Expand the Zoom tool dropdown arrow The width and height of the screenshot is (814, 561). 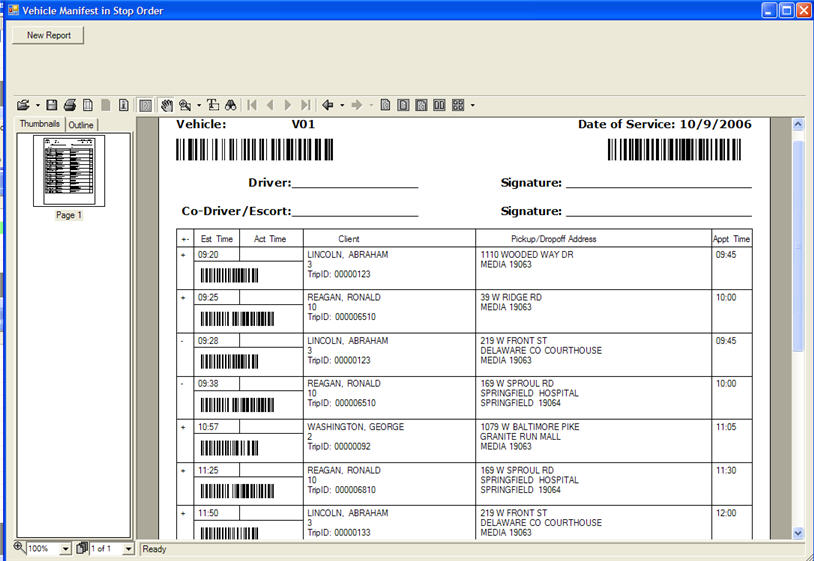(199, 106)
